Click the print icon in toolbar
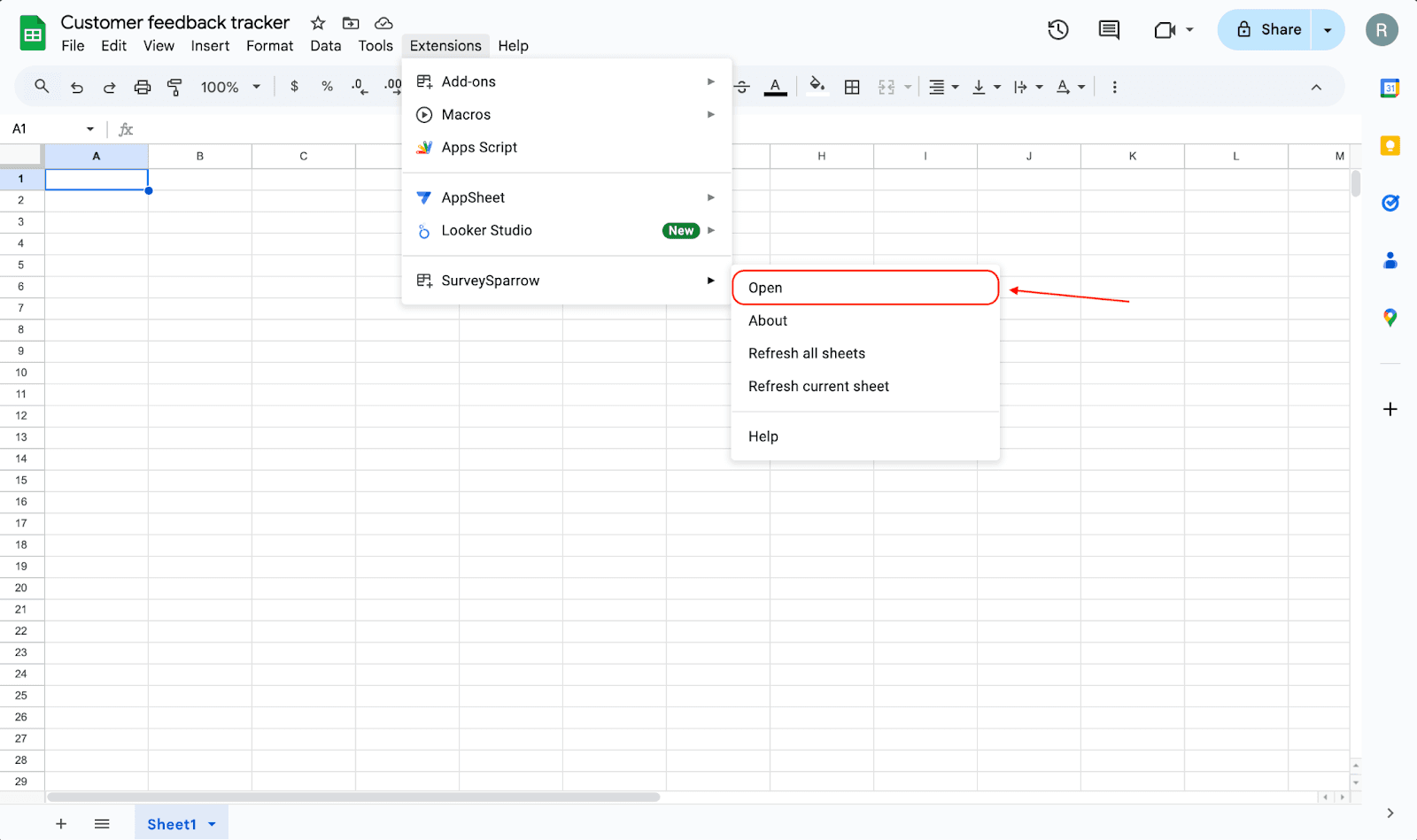Viewport: 1417px width, 840px height. click(142, 87)
